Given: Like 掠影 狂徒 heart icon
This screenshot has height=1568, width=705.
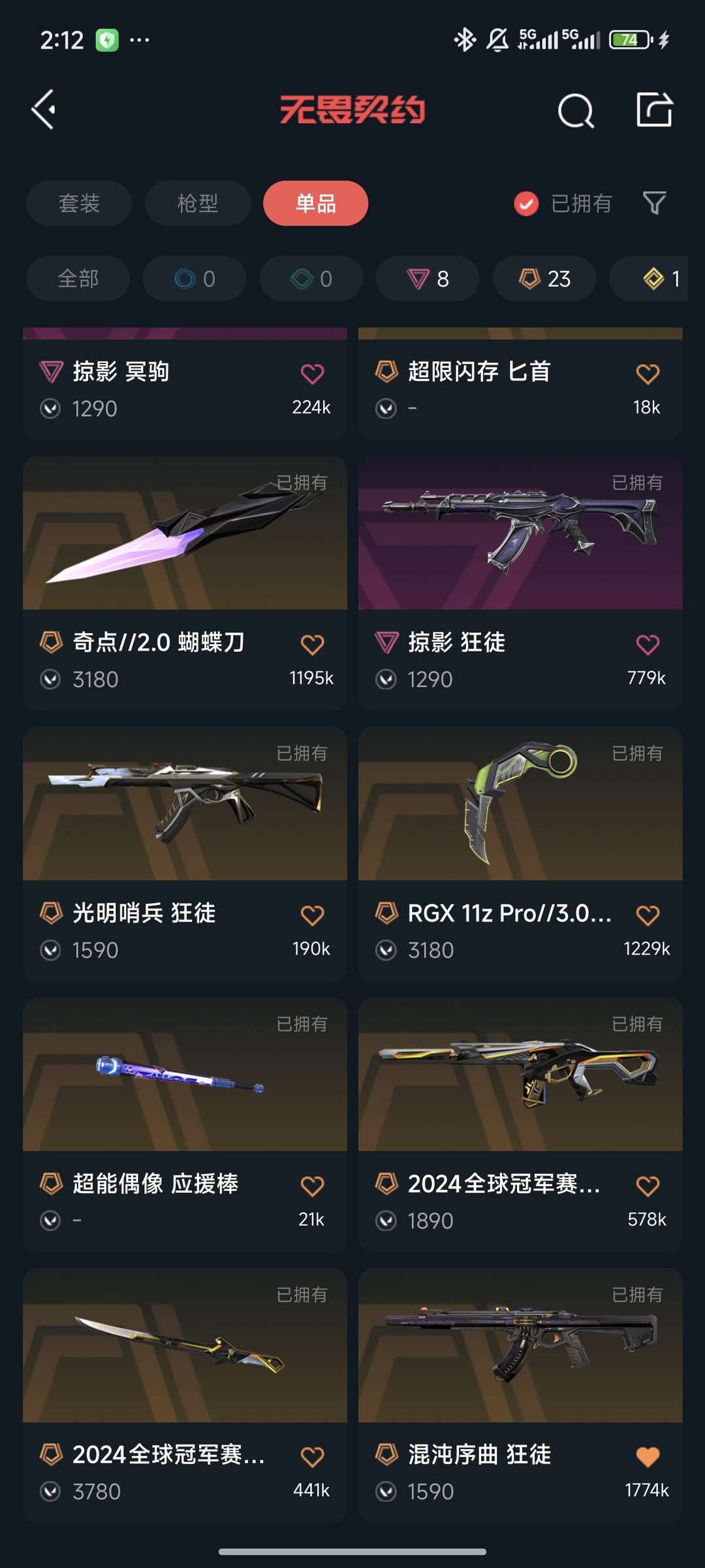Looking at the screenshot, I should [648, 644].
